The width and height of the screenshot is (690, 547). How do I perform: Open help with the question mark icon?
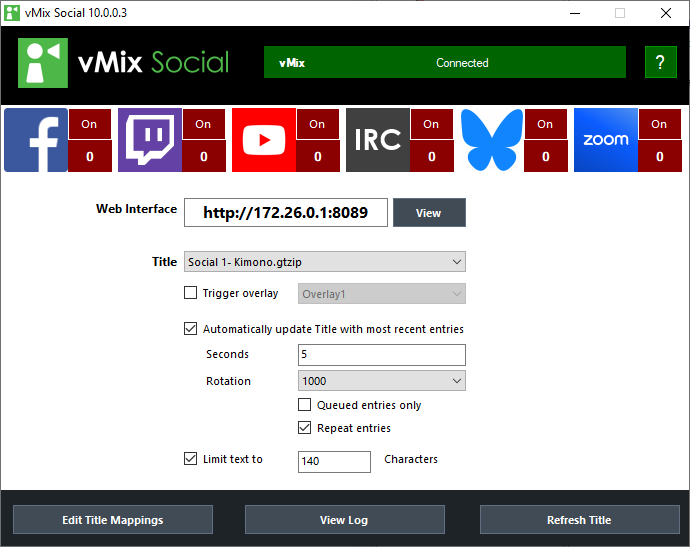point(660,62)
